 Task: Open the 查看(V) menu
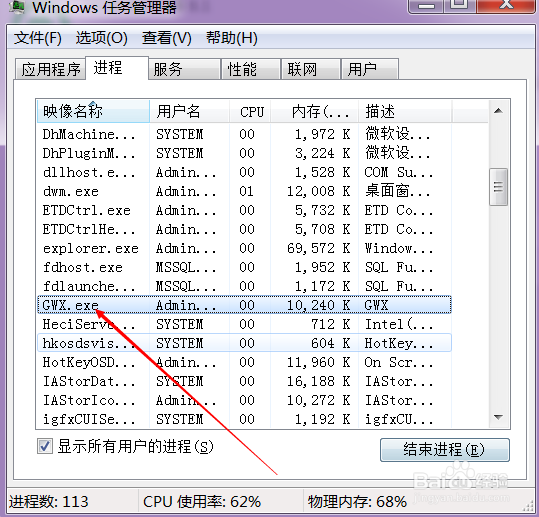click(x=167, y=38)
